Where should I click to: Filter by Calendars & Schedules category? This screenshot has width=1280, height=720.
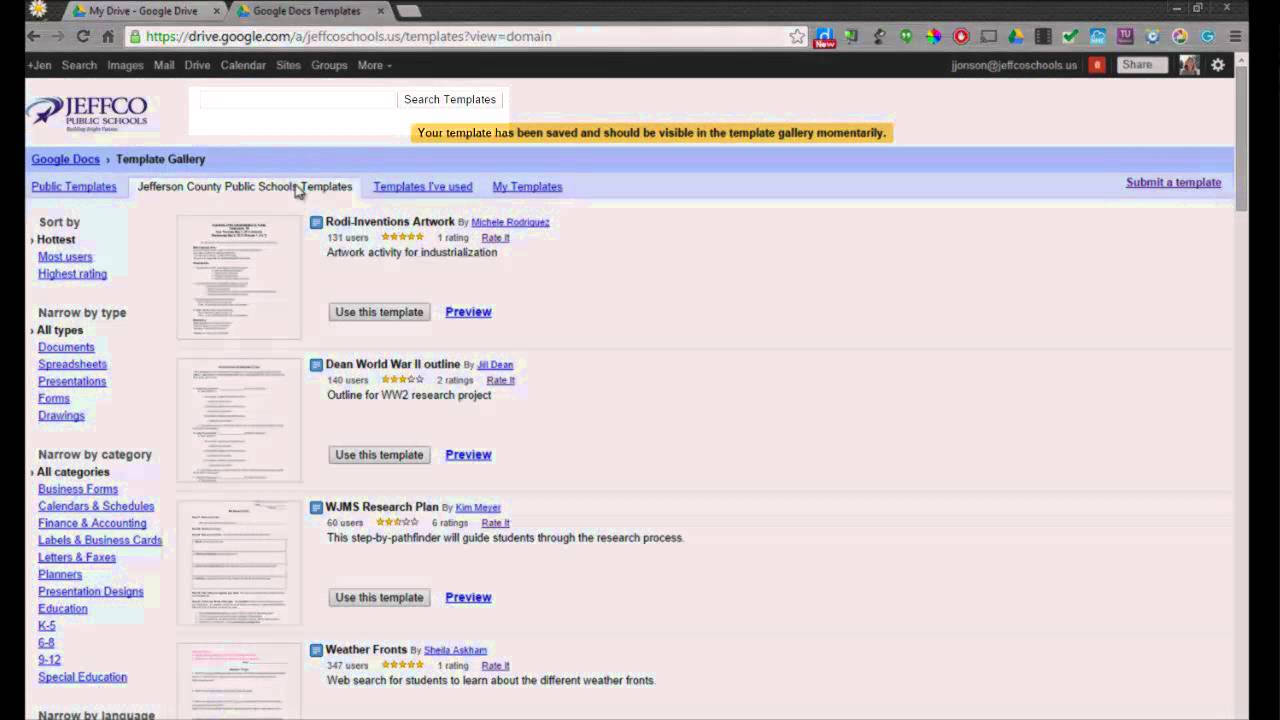point(96,506)
